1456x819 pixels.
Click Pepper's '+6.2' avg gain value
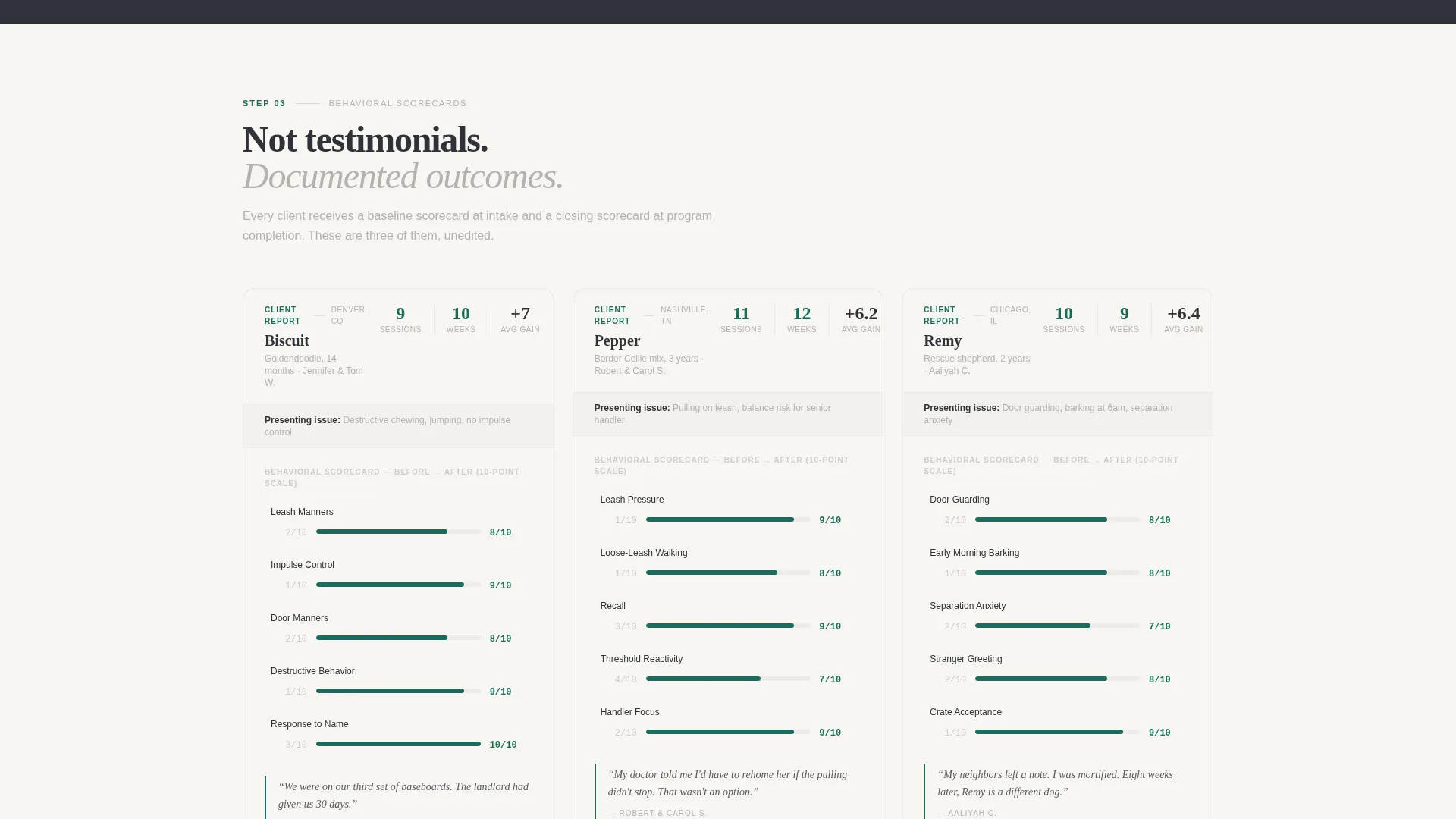coord(861,313)
